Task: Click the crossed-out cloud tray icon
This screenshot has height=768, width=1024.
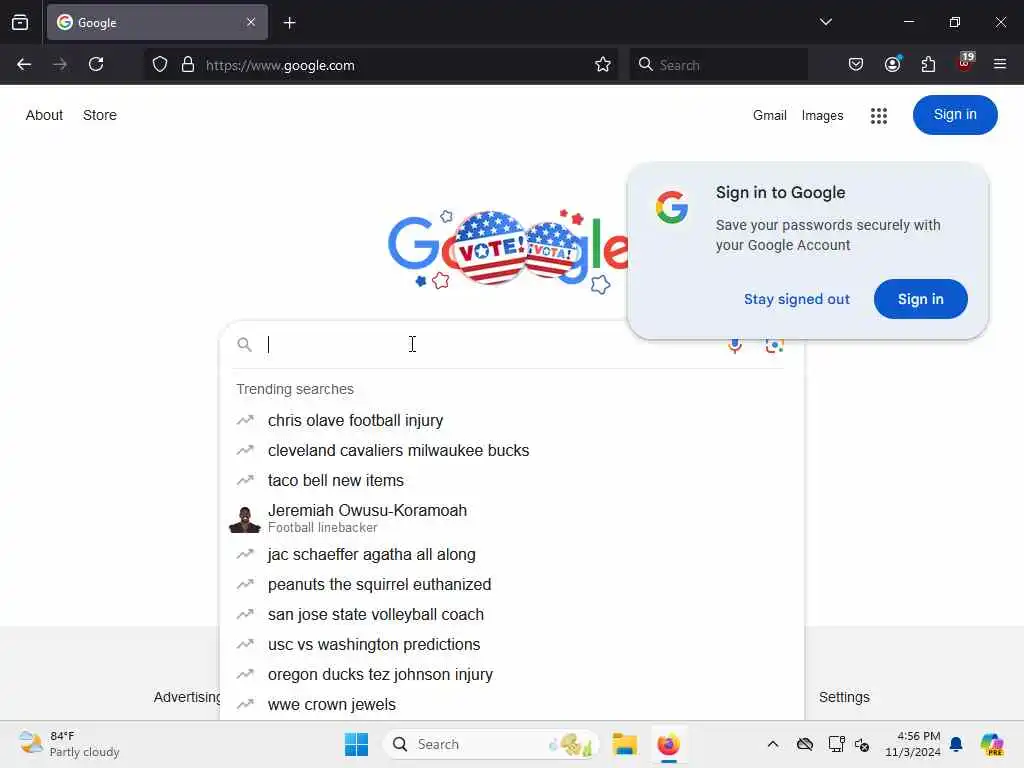Action: pos(805,744)
